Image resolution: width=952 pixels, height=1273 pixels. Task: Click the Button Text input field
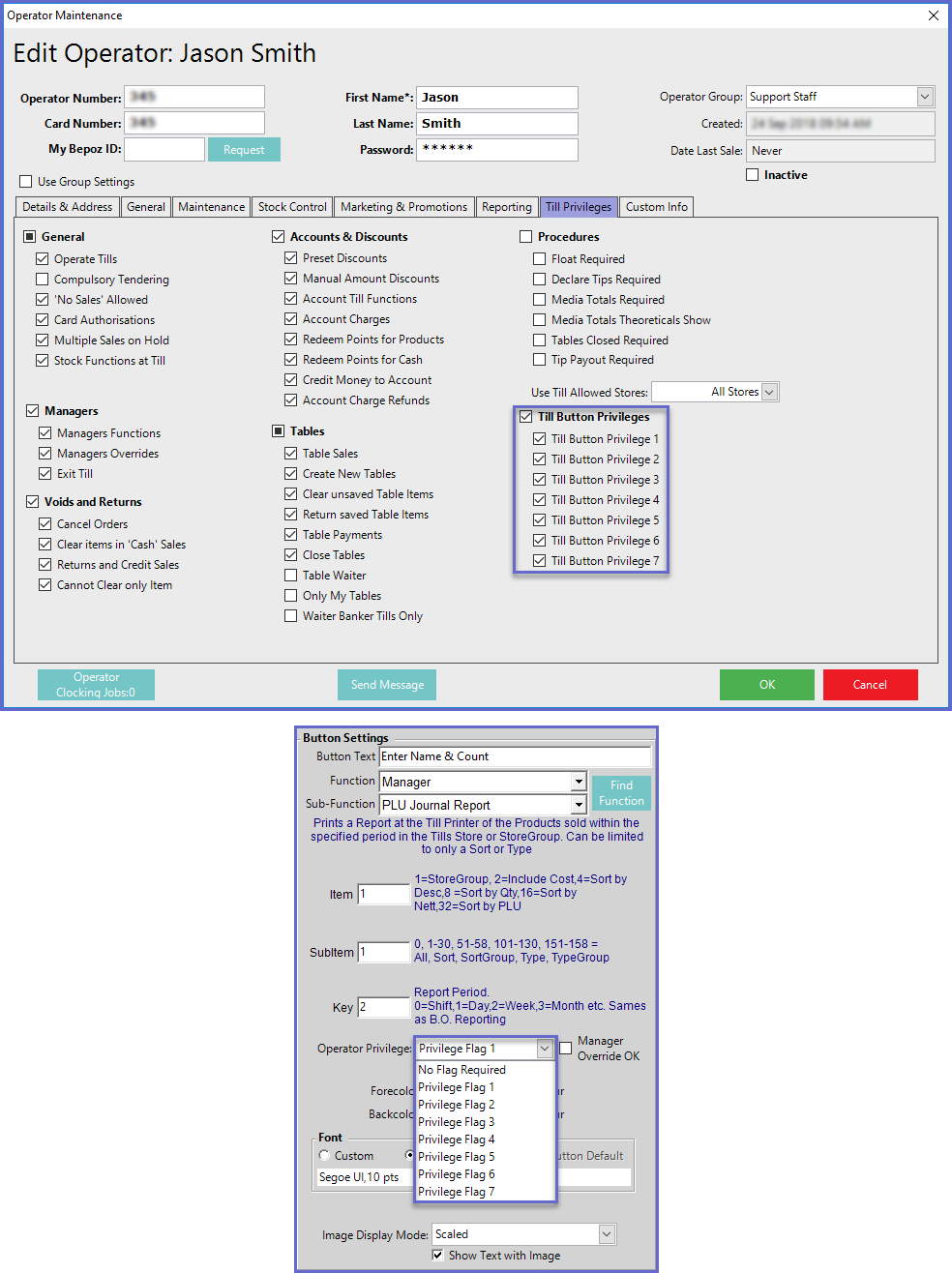516,756
